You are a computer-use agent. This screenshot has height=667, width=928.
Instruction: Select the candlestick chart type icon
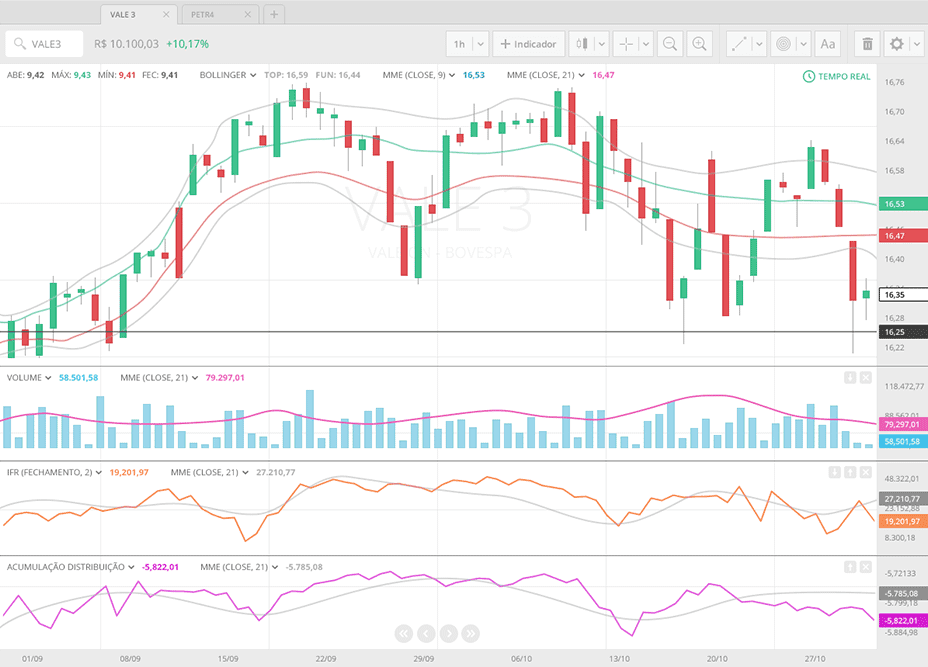tap(582, 44)
